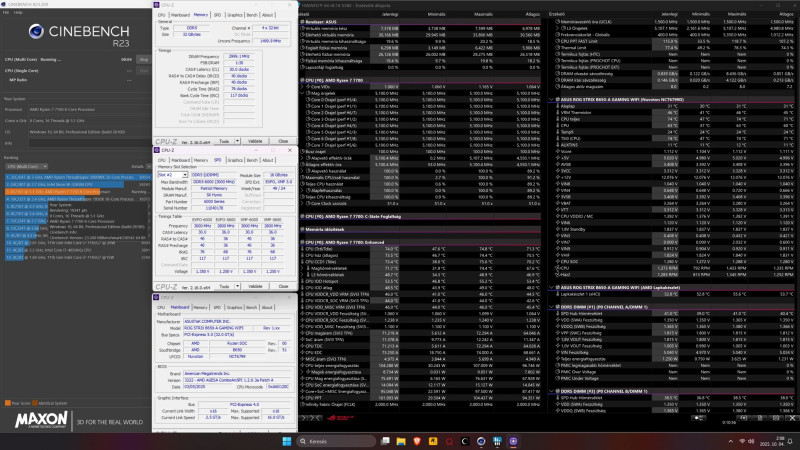This screenshot has width=800, height=450.
Task: Click Validate in CPU-Z Memory window
Action: pyautogui.click(x=255, y=141)
